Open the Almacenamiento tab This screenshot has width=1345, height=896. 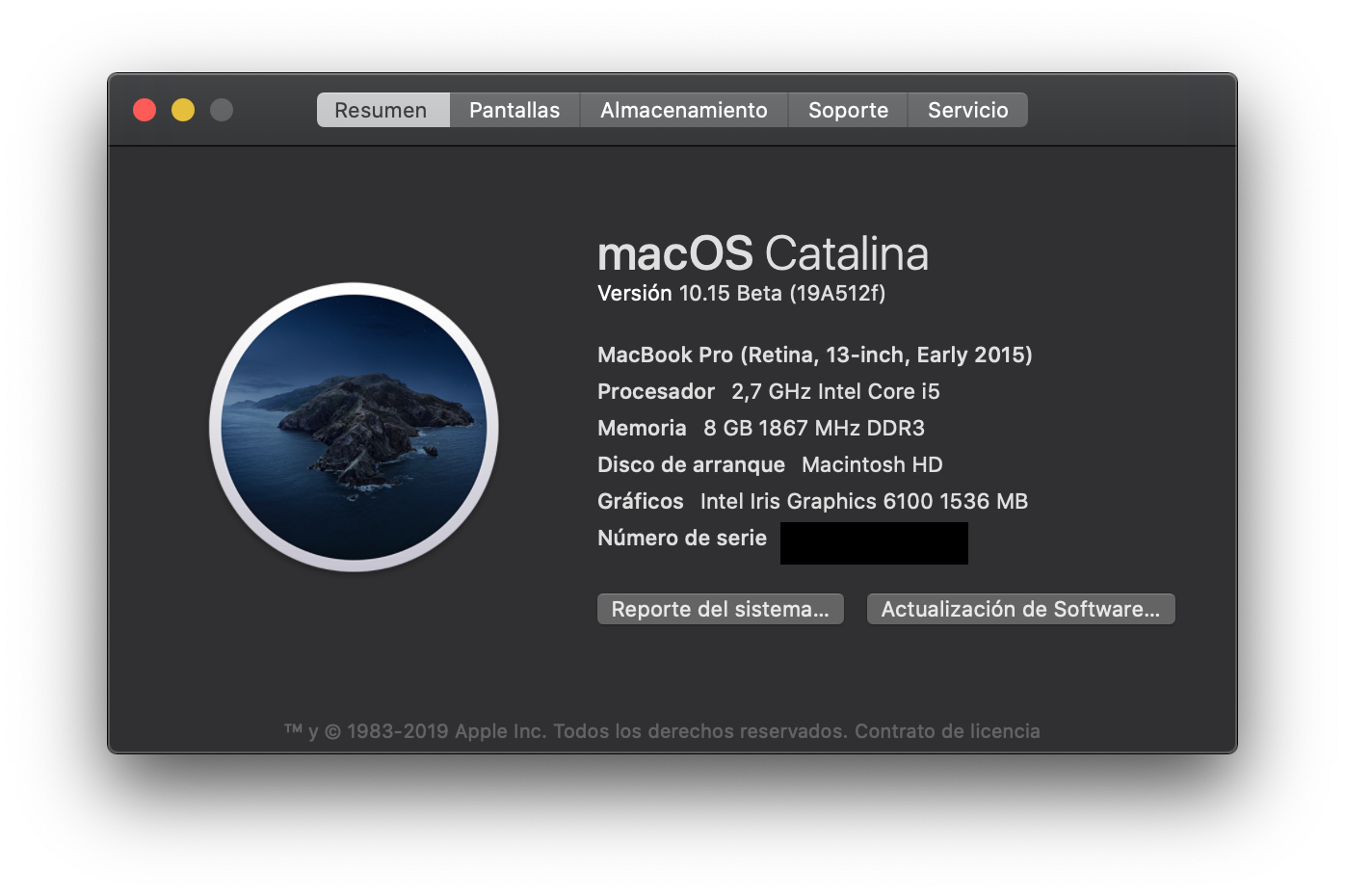point(683,110)
